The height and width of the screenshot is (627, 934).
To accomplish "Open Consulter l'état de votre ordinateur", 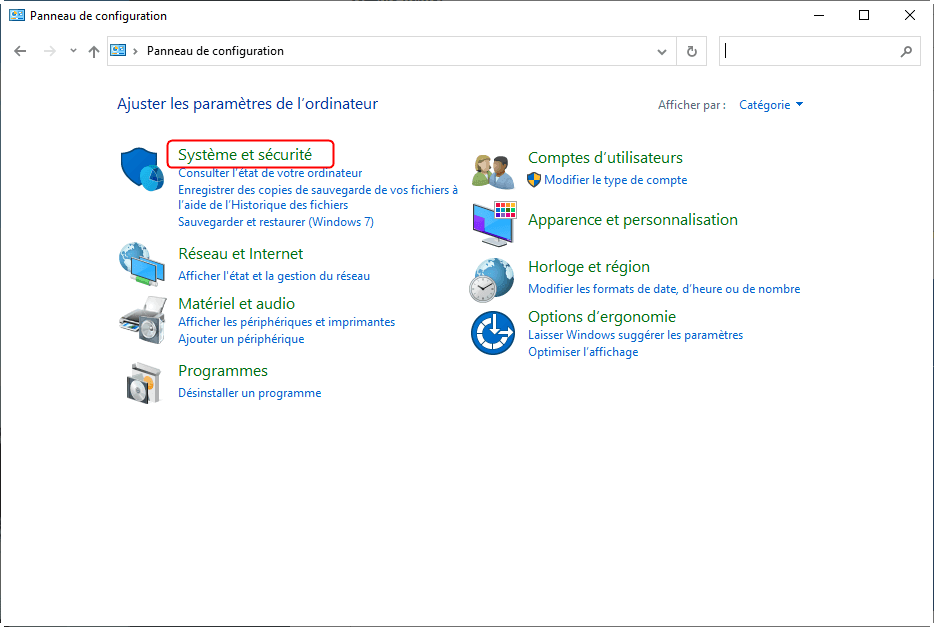I will [270, 173].
